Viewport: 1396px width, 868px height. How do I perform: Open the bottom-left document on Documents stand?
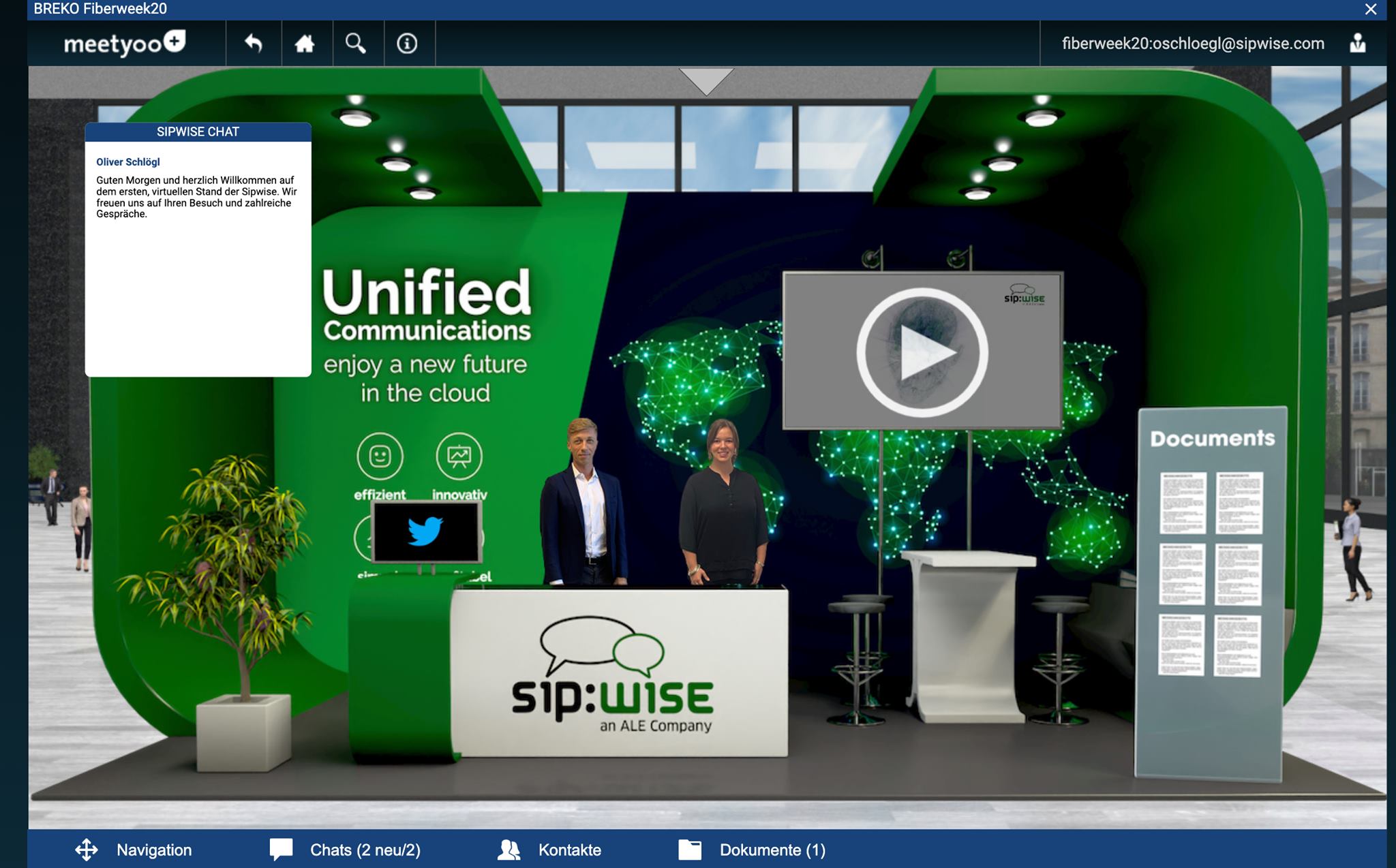[x=1181, y=645]
